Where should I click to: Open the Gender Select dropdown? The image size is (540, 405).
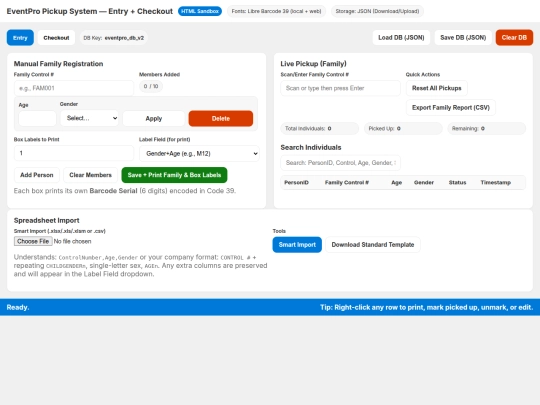pos(90,118)
